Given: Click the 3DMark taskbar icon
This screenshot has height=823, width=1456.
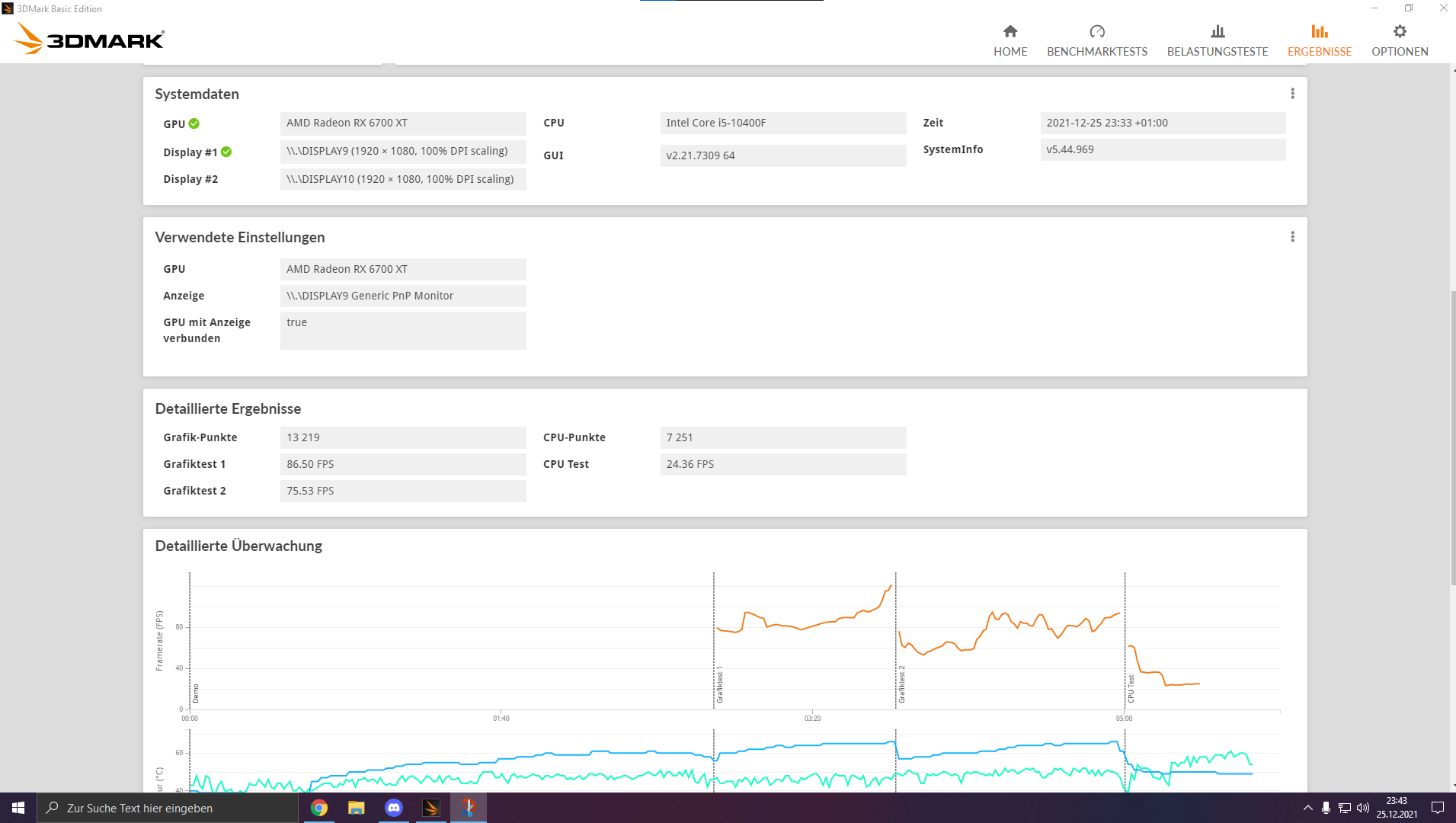Looking at the screenshot, I should pyautogui.click(x=431, y=808).
